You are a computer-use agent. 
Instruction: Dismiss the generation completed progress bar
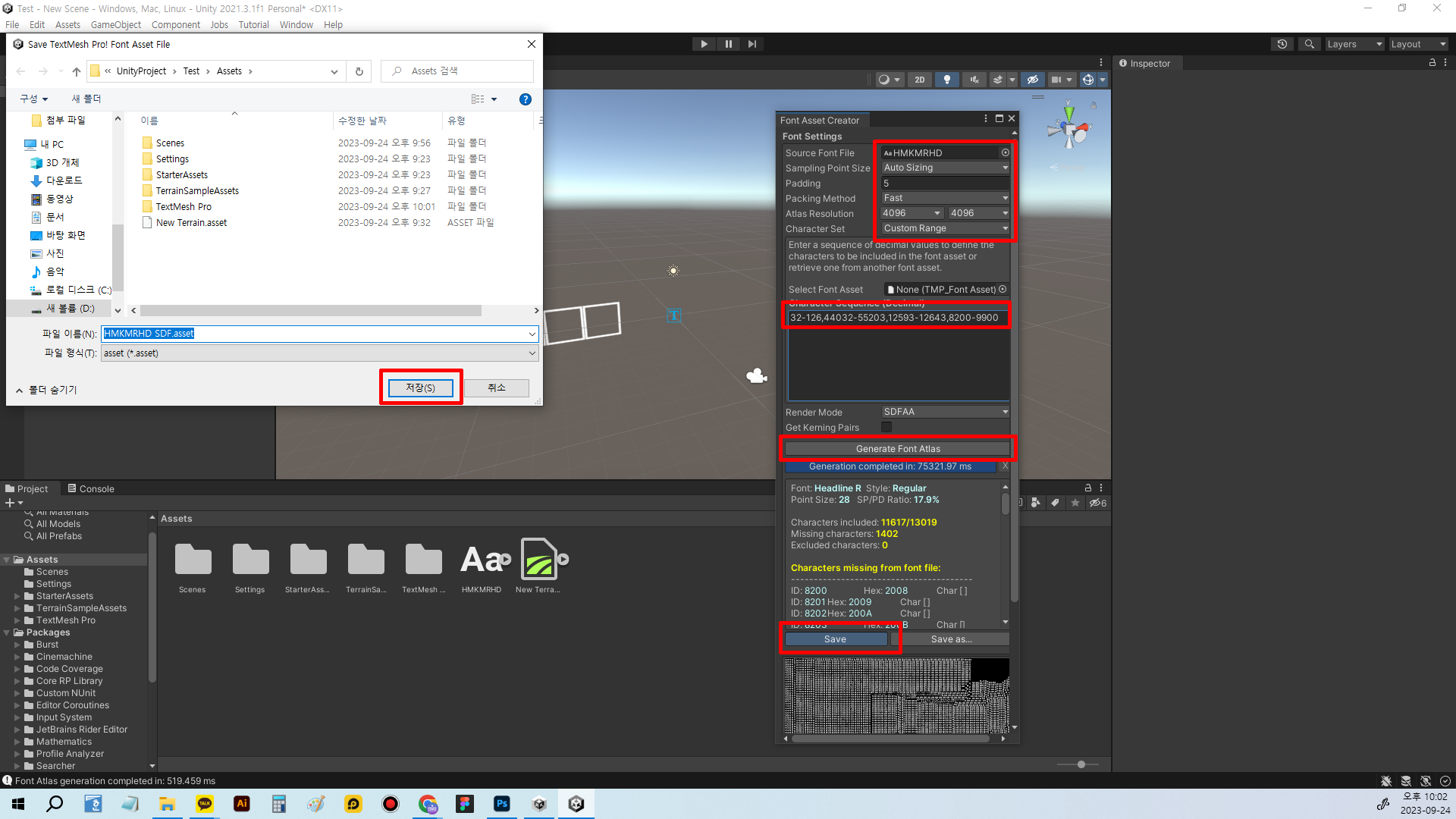(x=1005, y=466)
